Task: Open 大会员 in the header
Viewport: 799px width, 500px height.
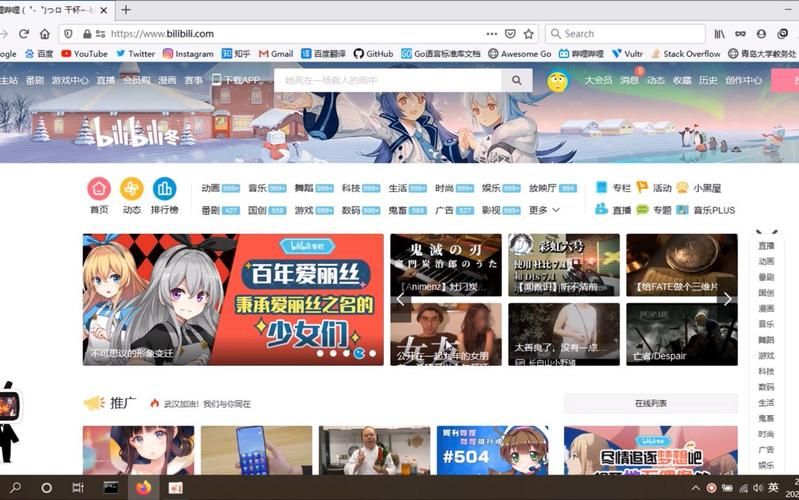Action: (598, 80)
